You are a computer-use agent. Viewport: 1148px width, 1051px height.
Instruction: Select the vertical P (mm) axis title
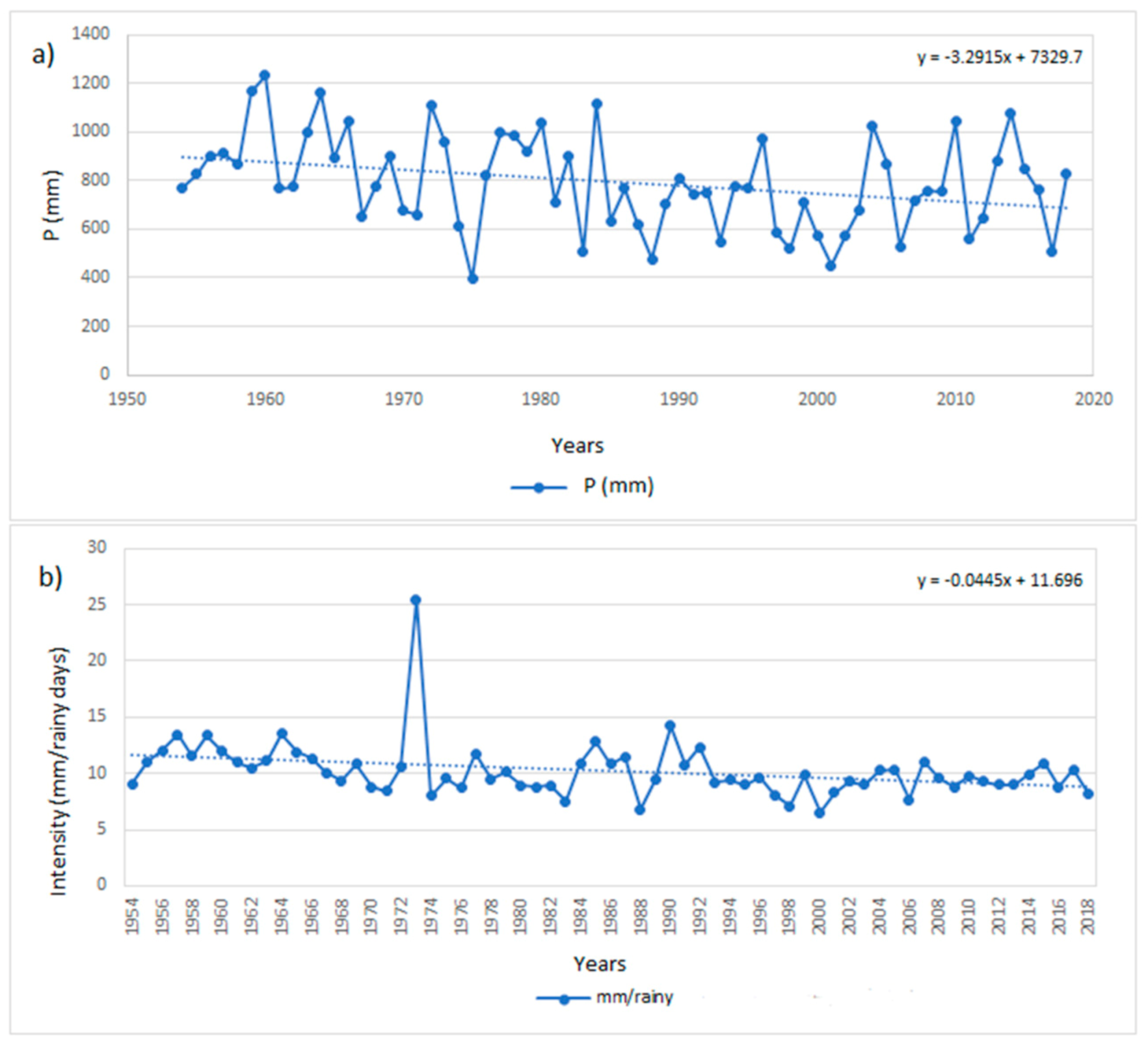tap(52, 205)
